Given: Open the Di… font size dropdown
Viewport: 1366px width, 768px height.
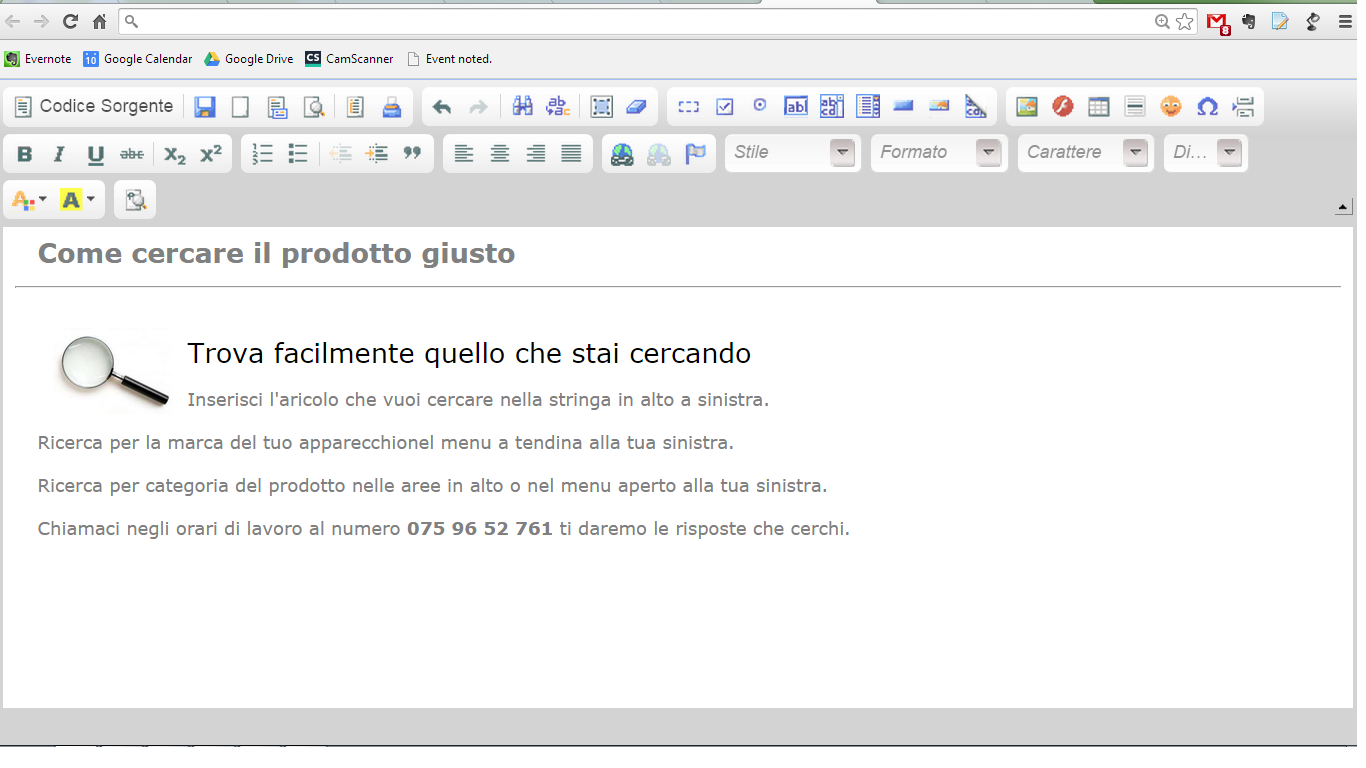Looking at the screenshot, I should tap(1206, 153).
